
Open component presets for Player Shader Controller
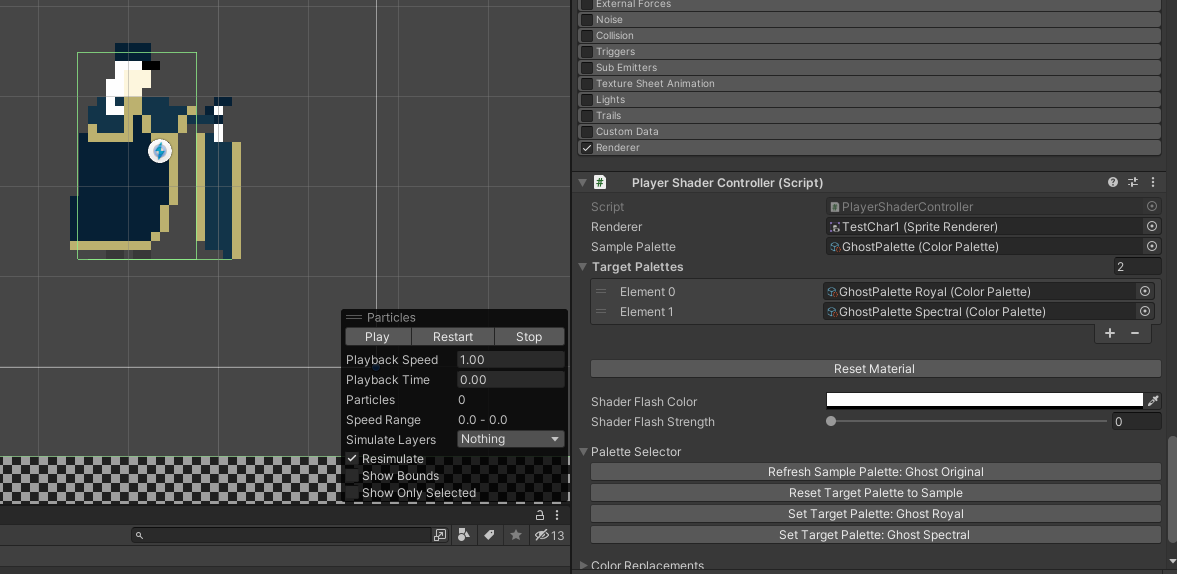pos(1133,183)
